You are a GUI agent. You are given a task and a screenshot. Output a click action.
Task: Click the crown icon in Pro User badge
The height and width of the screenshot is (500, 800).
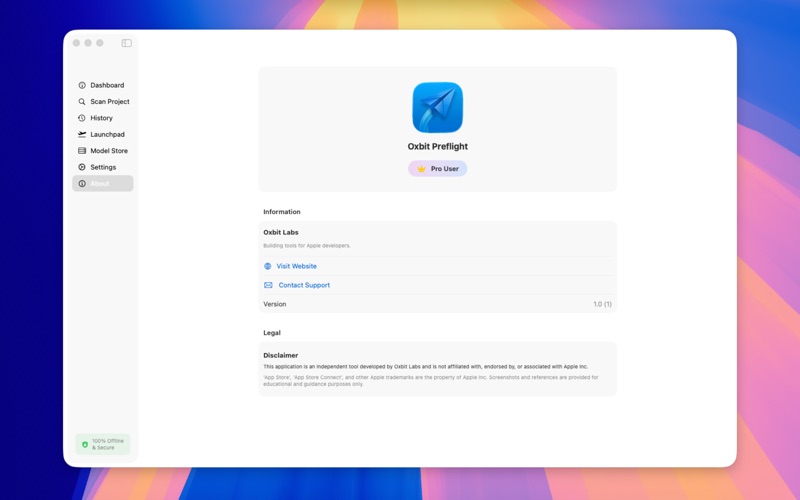pos(421,169)
